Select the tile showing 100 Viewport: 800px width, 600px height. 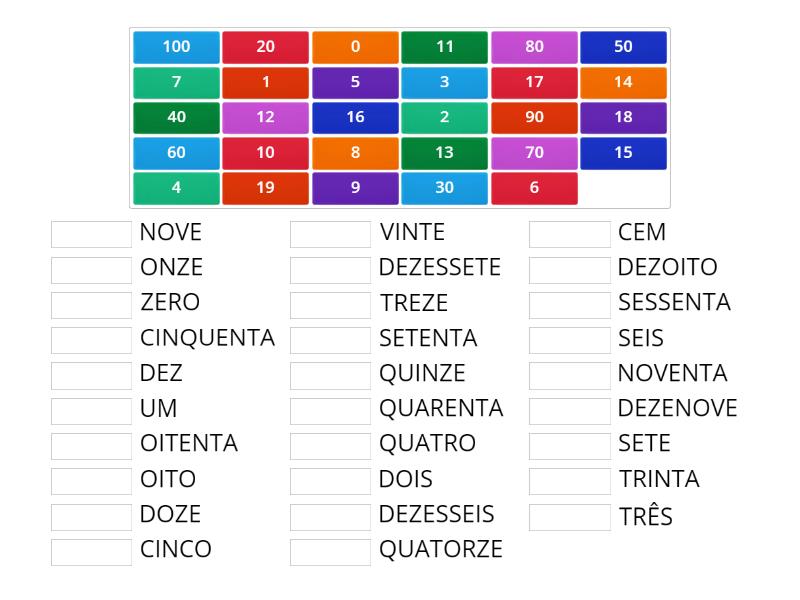(x=175, y=46)
